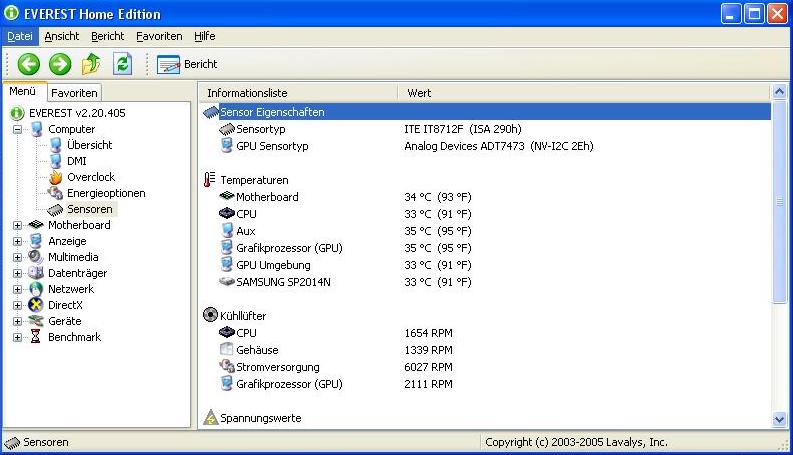Click the SAMSUNG SP2014N hard drive icon
Screen dimensions: 793x455
tap(227, 282)
